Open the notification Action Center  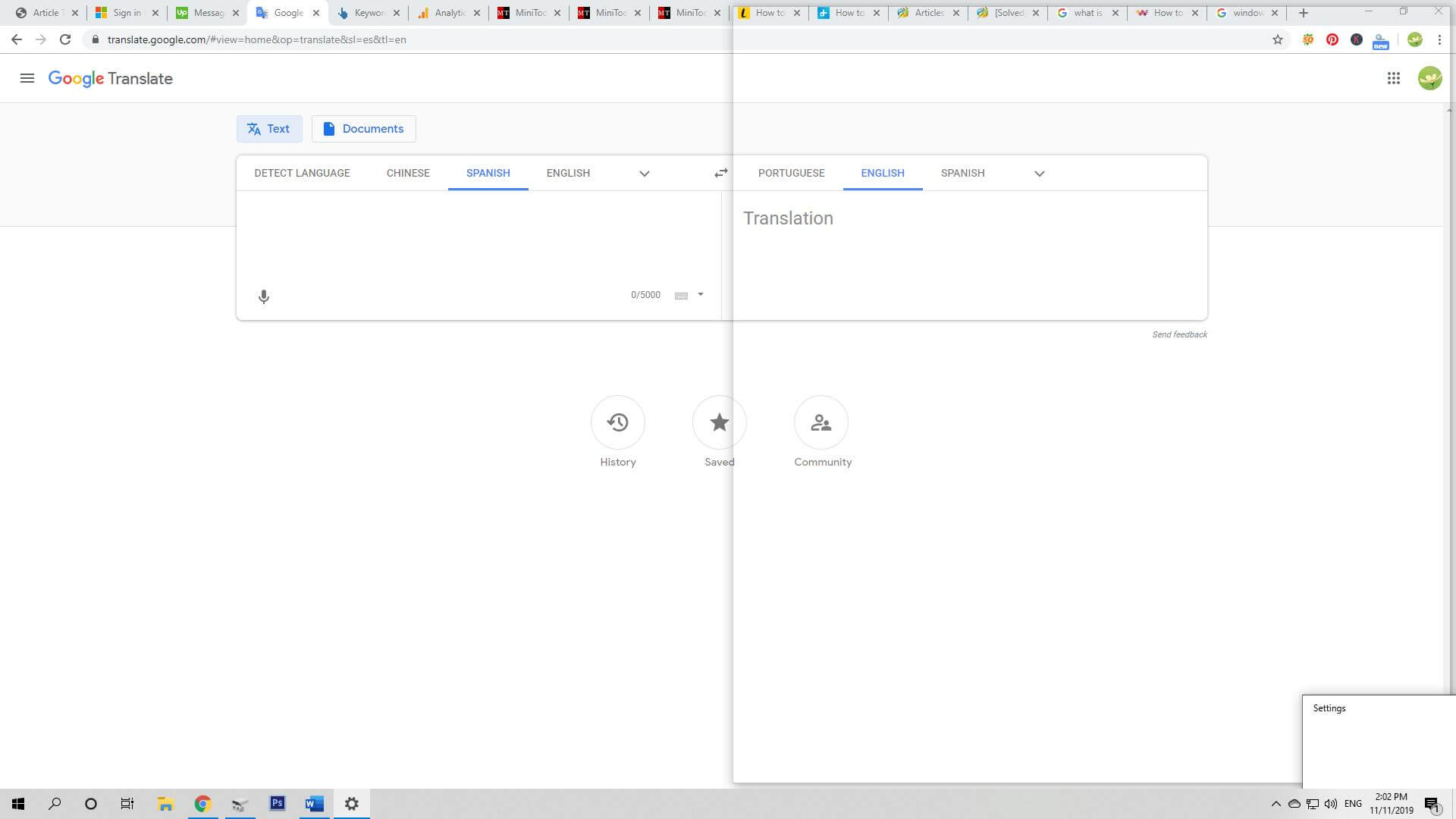(1432, 805)
